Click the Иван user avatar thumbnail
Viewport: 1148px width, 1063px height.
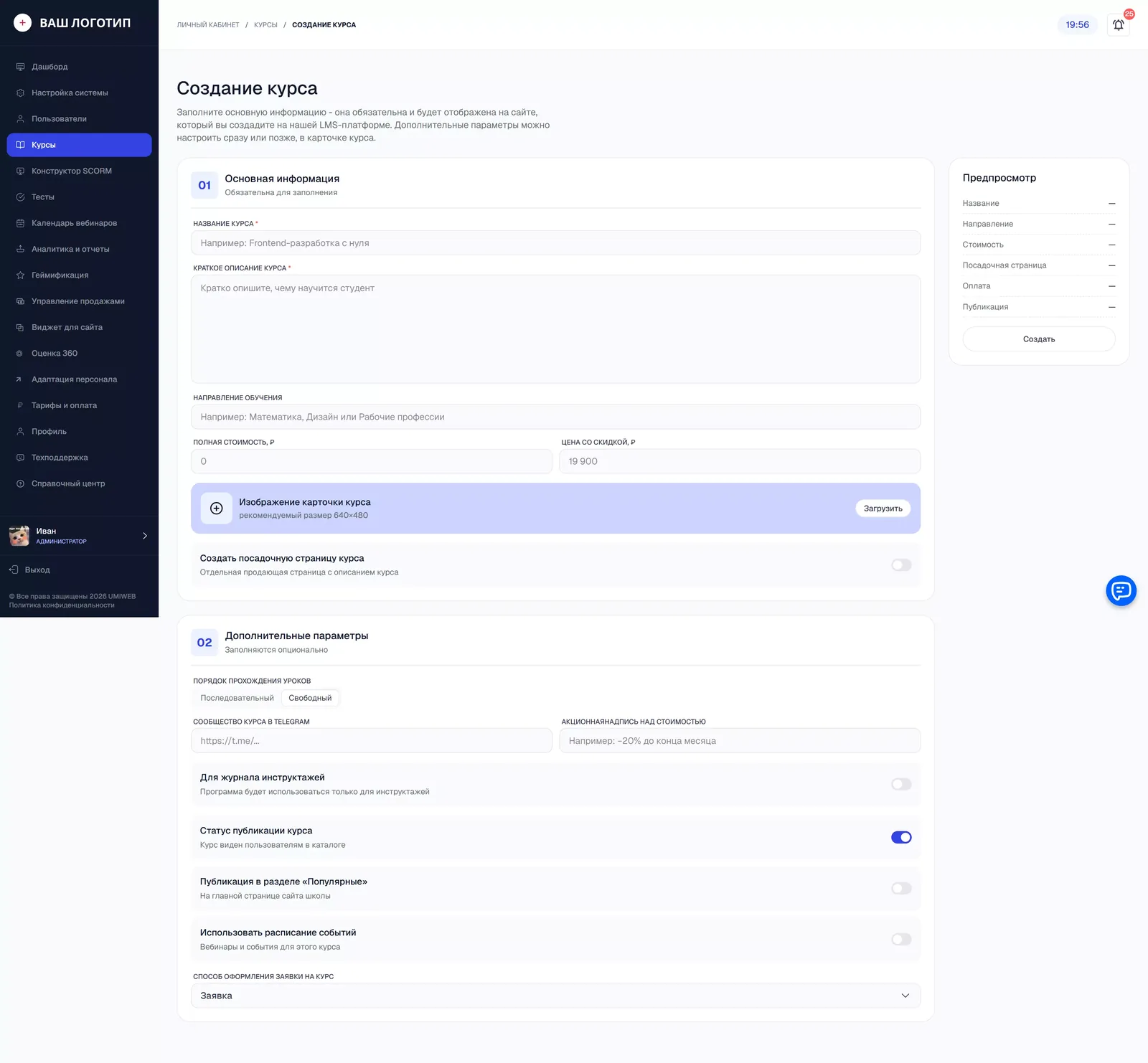click(19, 536)
